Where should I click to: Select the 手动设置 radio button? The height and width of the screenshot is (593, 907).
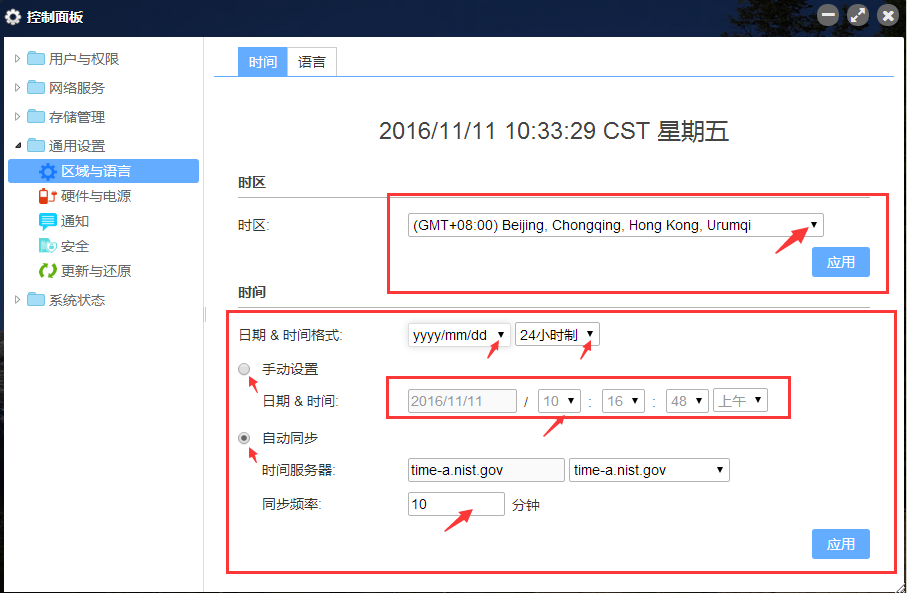tap(244, 369)
